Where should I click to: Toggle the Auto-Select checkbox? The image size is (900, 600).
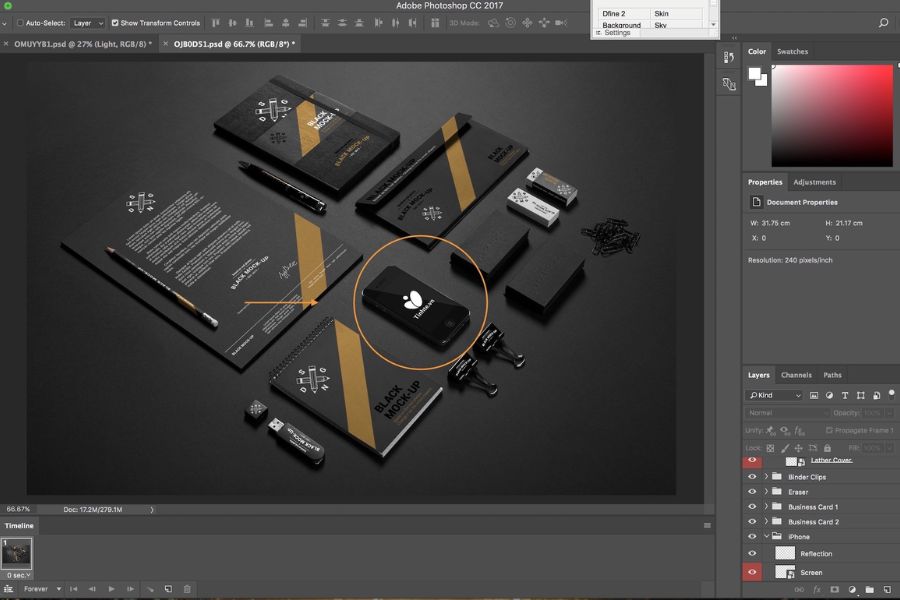coord(20,22)
